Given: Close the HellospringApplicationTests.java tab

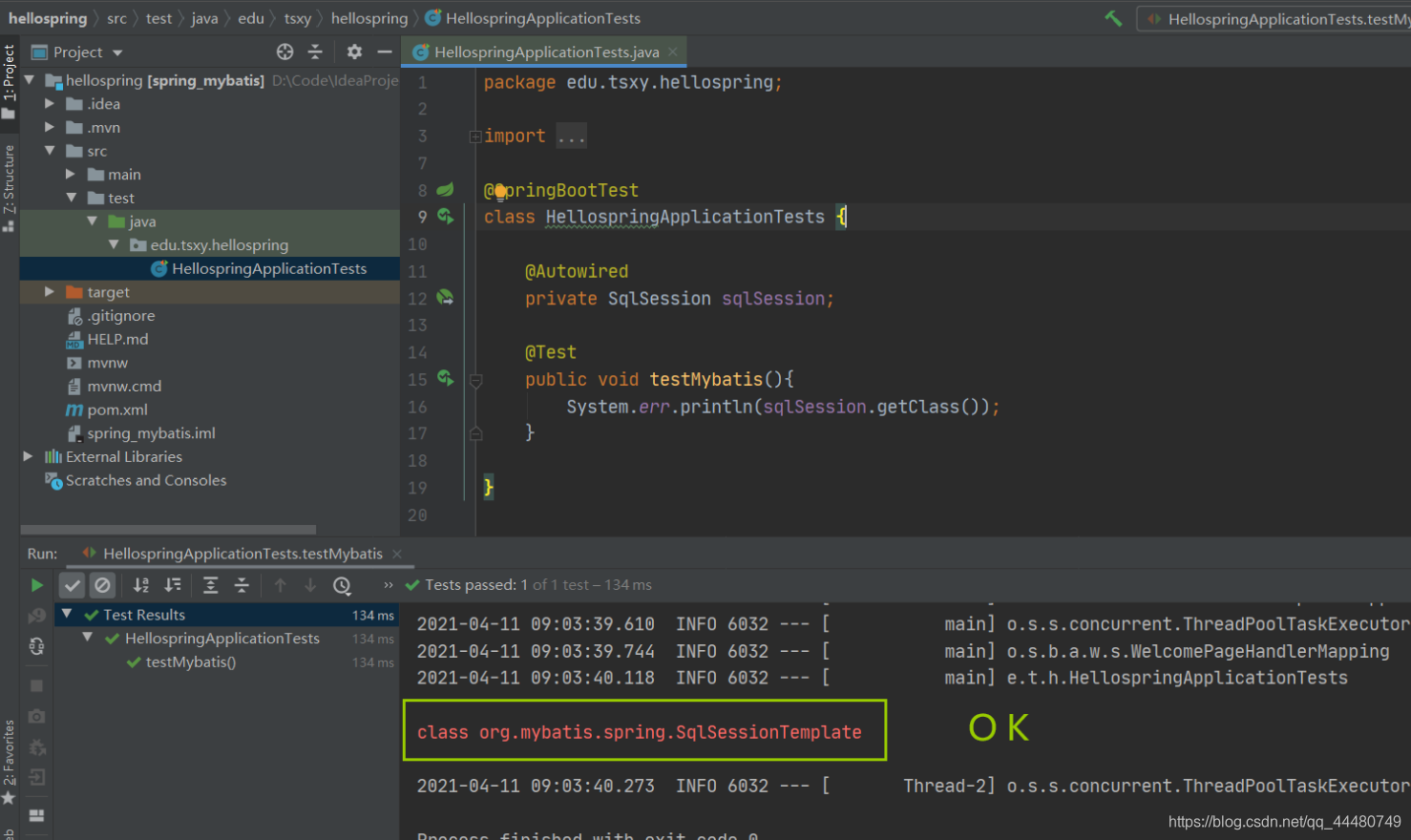Looking at the screenshot, I should pos(673,52).
